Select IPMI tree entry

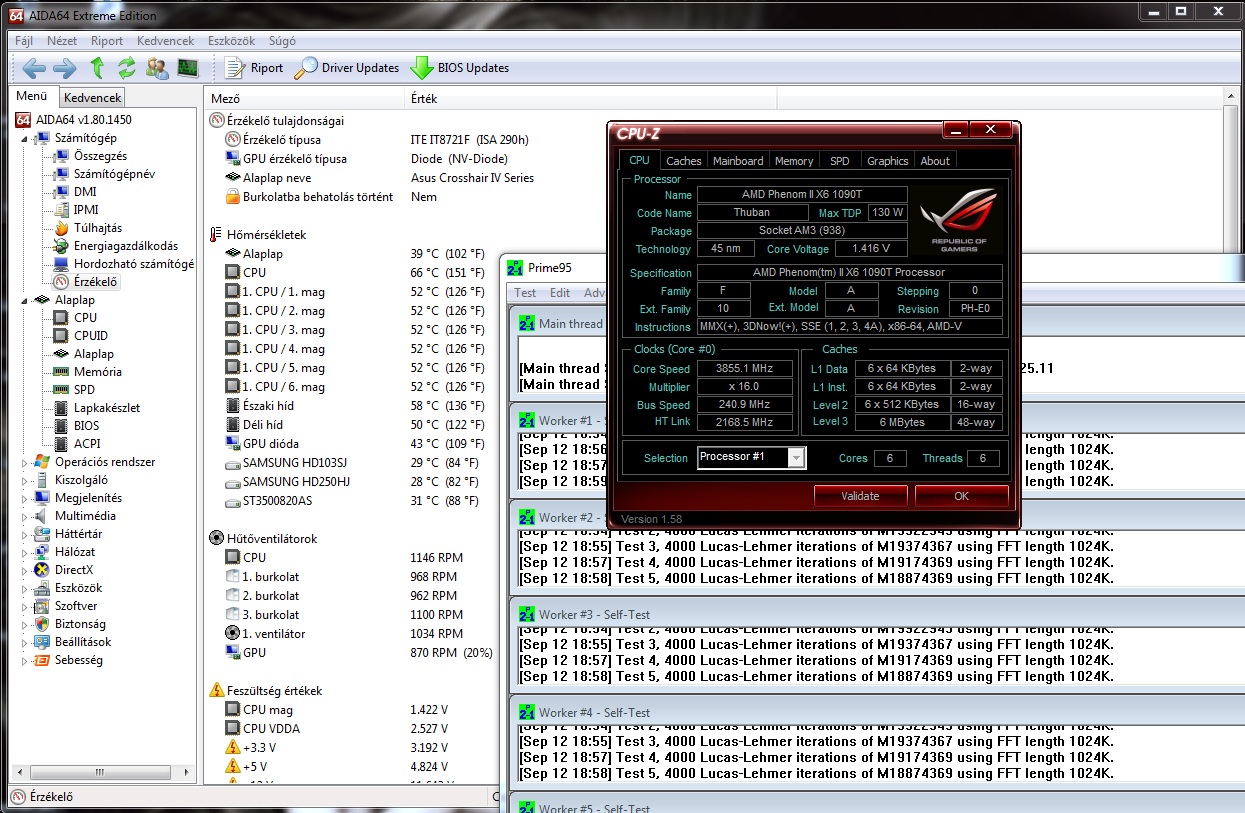(x=86, y=210)
